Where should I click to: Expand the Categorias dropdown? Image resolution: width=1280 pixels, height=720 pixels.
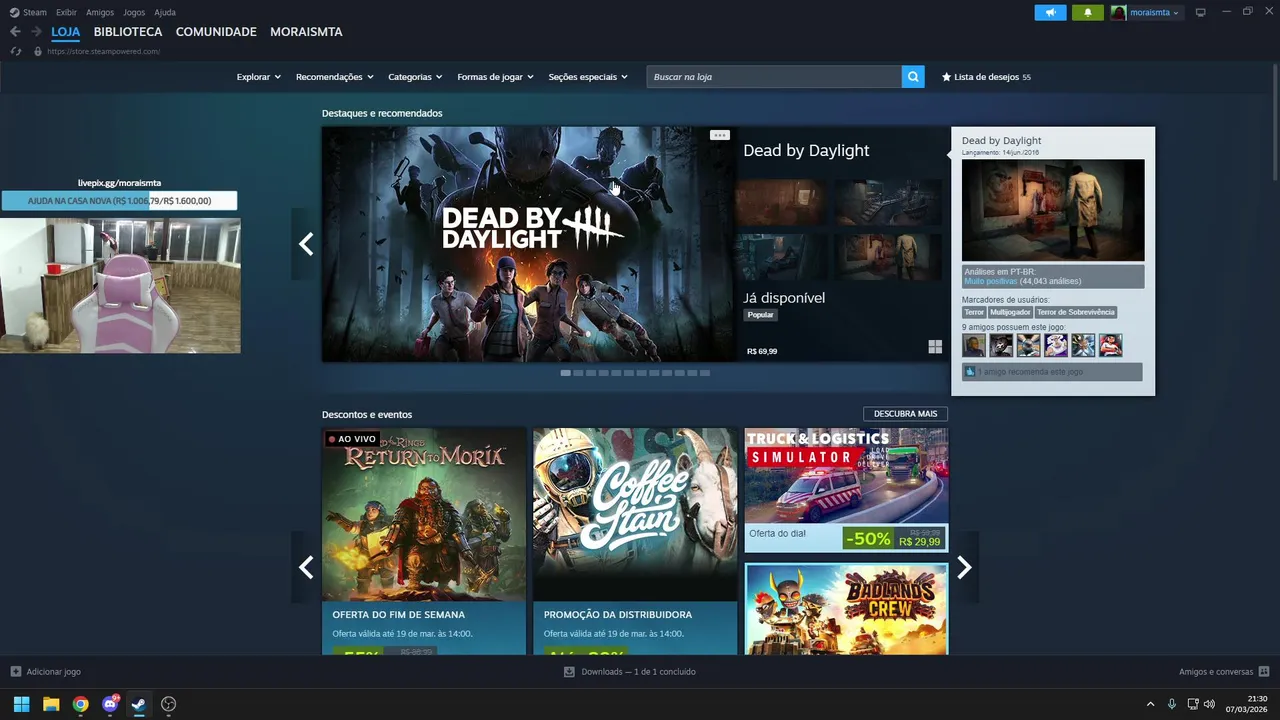pos(415,77)
